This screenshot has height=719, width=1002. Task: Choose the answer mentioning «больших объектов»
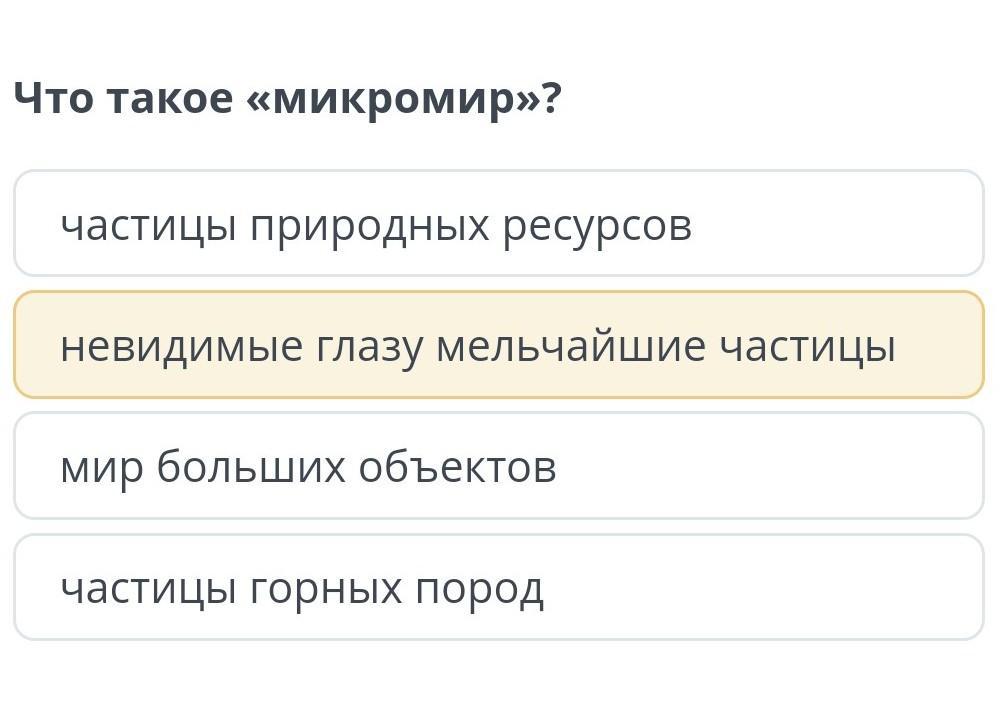[498, 466]
